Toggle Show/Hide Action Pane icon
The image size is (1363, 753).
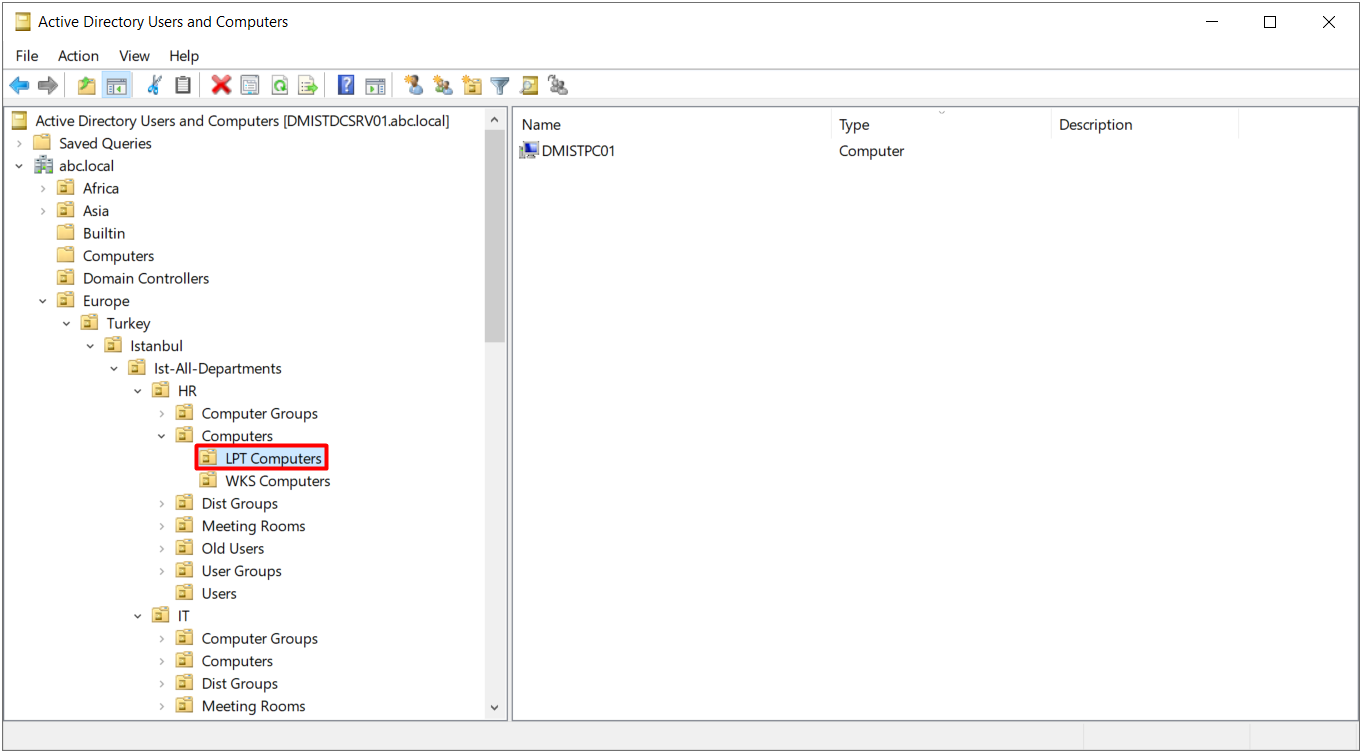pos(375,86)
